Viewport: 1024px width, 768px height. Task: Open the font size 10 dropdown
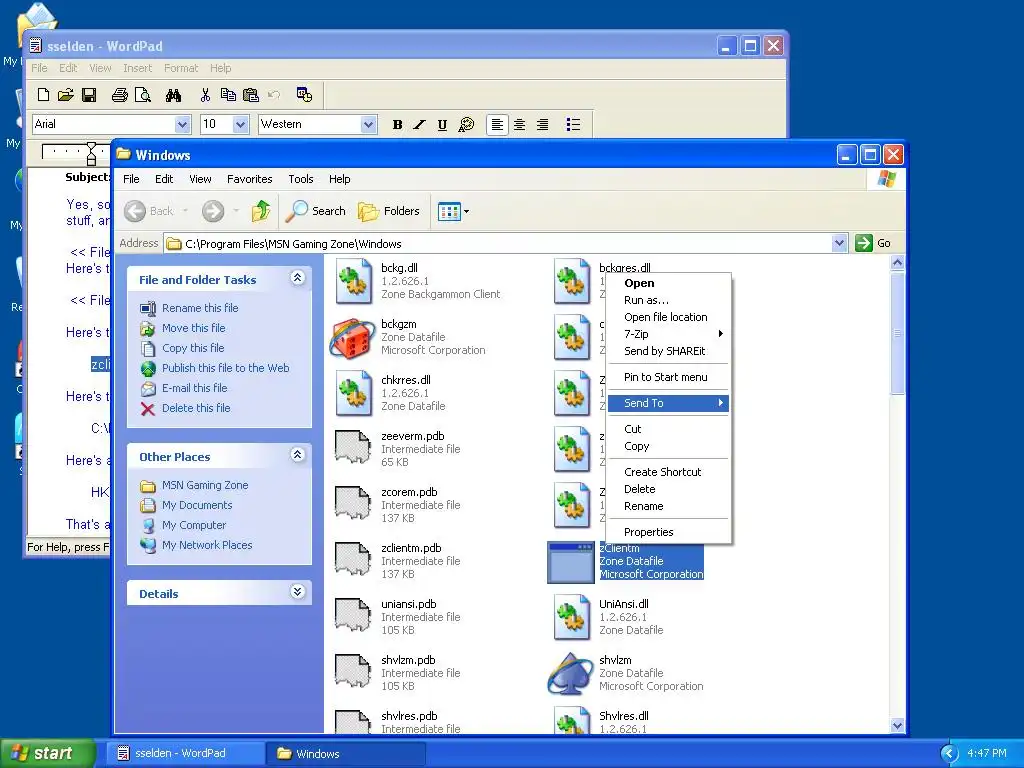point(241,124)
